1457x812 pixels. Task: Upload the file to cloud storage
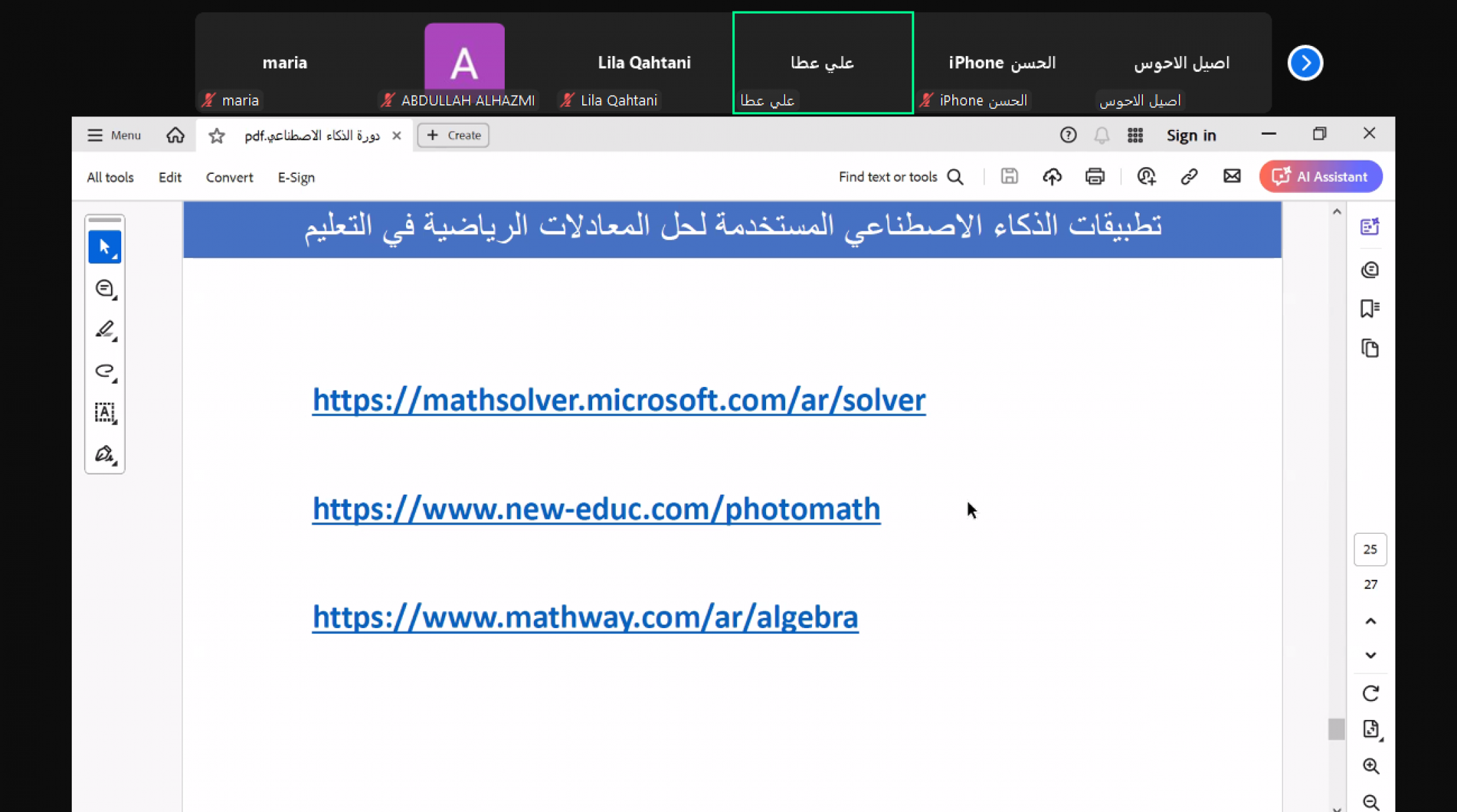[x=1052, y=177]
